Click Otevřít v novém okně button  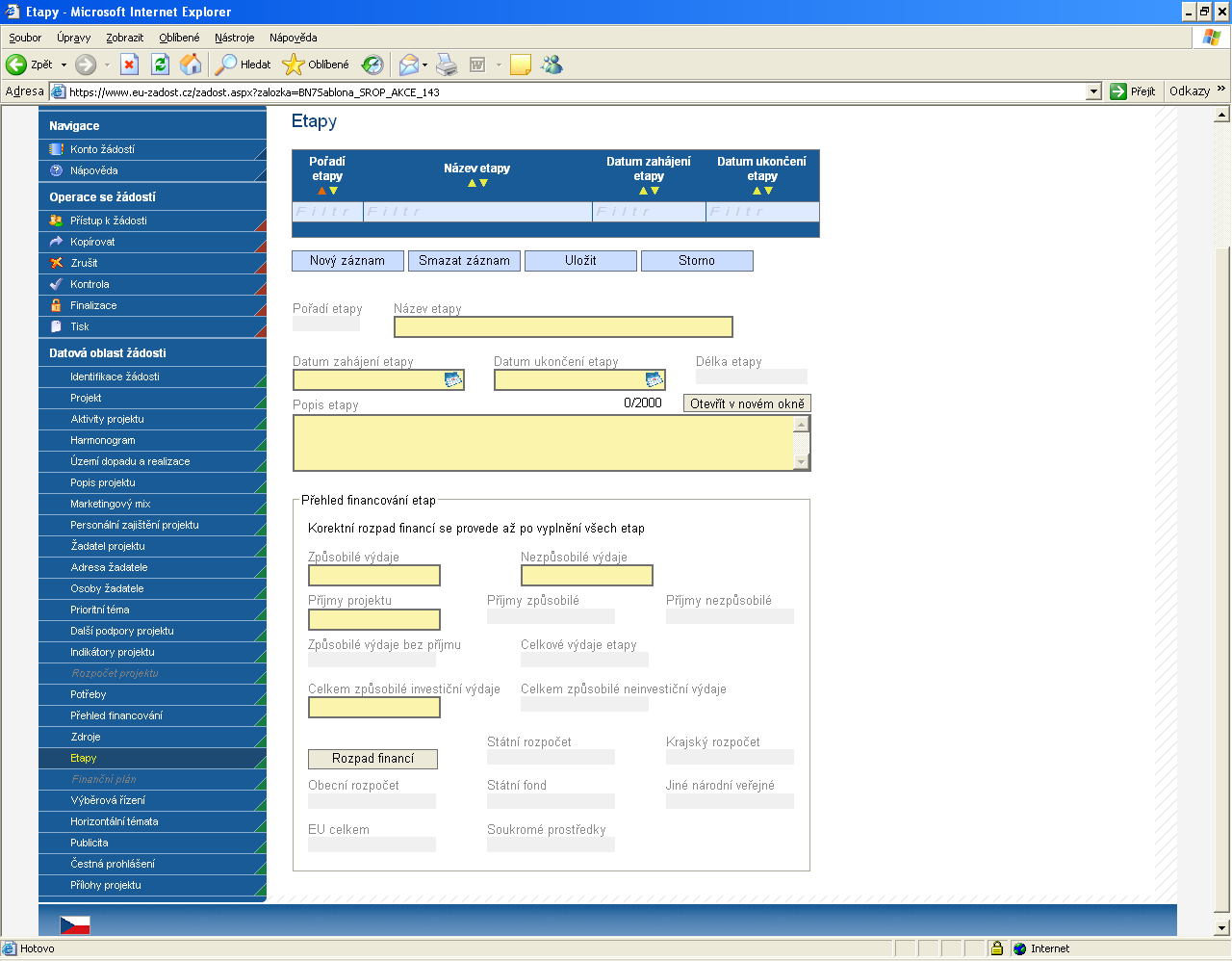click(747, 403)
